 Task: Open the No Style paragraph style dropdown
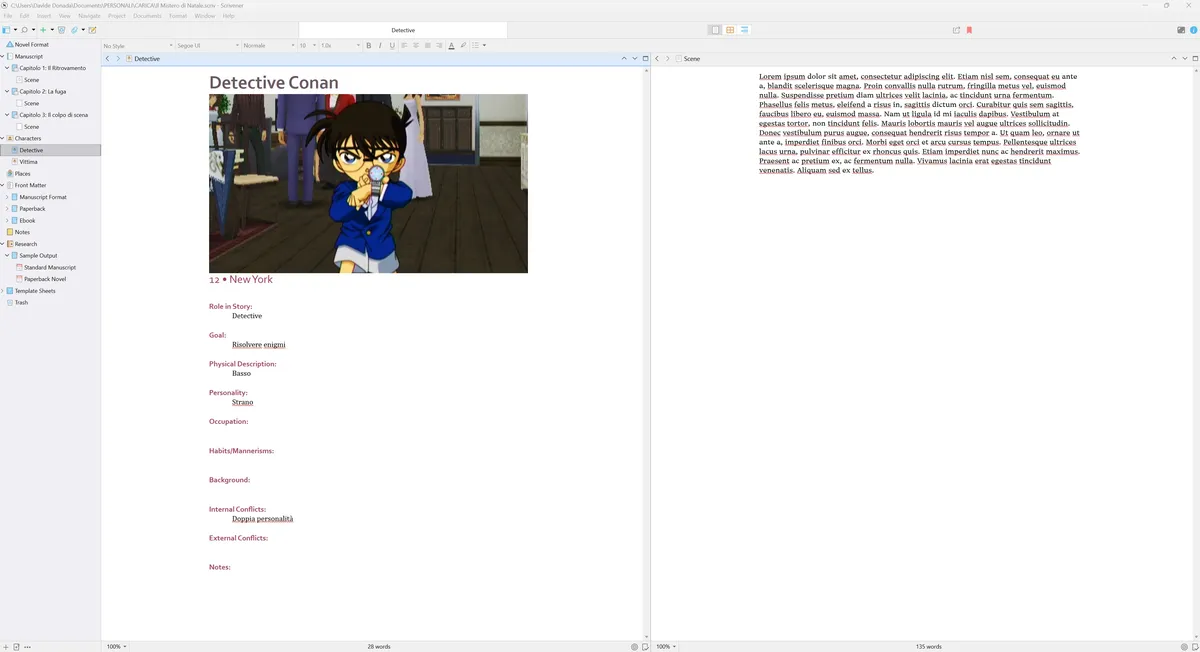pos(137,46)
